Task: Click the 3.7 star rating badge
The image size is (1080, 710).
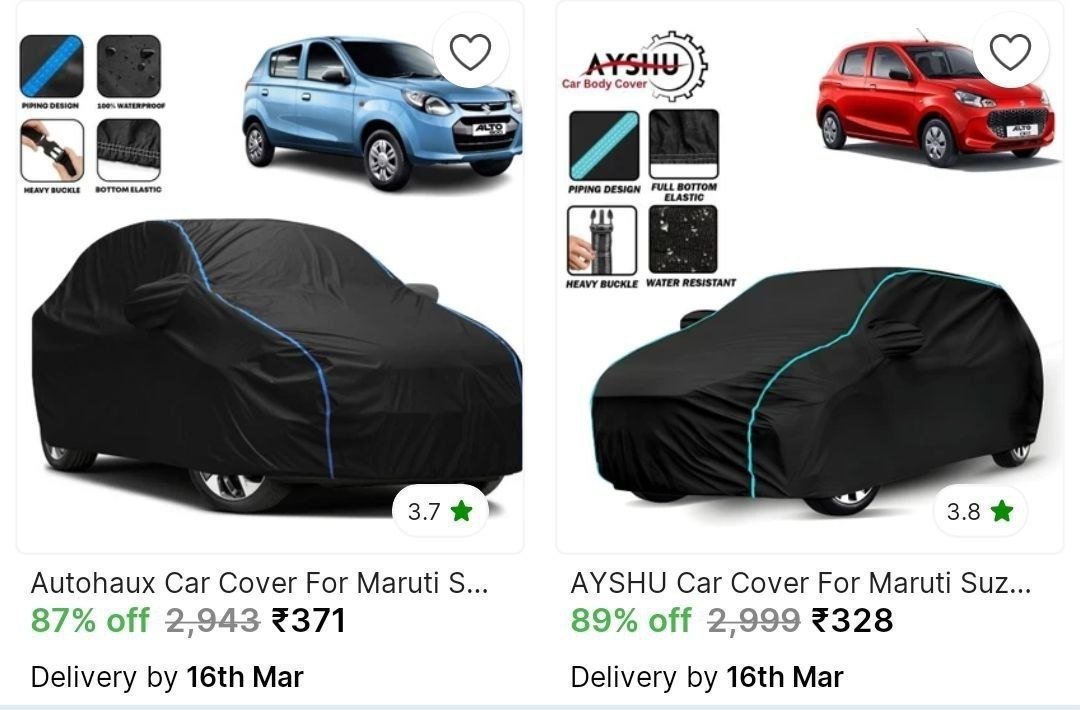Action: click(440, 511)
